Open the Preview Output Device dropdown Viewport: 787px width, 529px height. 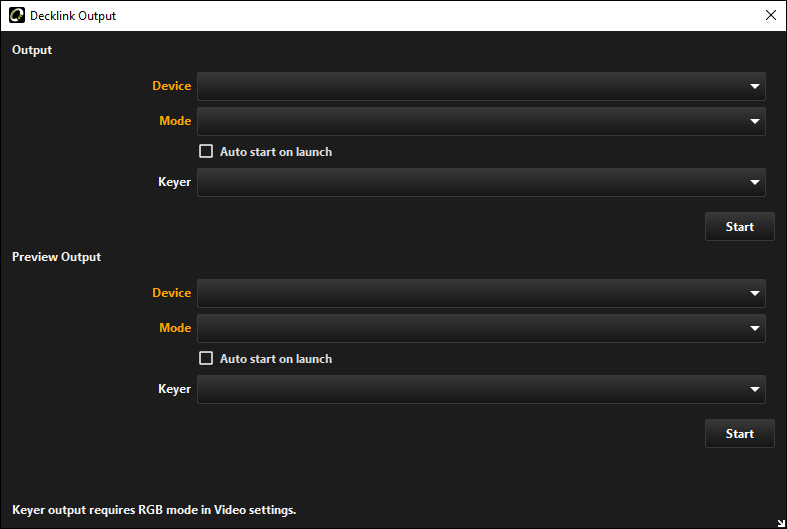pos(481,293)
